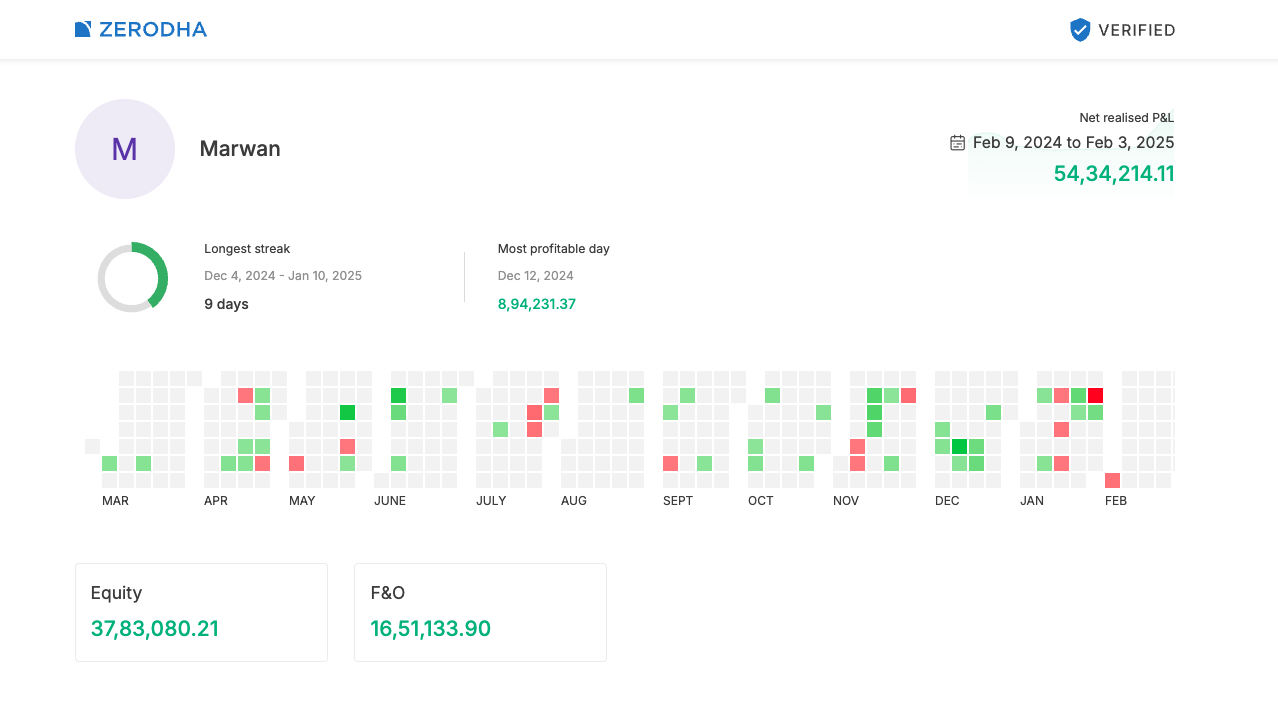The width and height of the screenshot is (1278, 726).
Task: Open the F&O P&L card
Action: [480, 612]
